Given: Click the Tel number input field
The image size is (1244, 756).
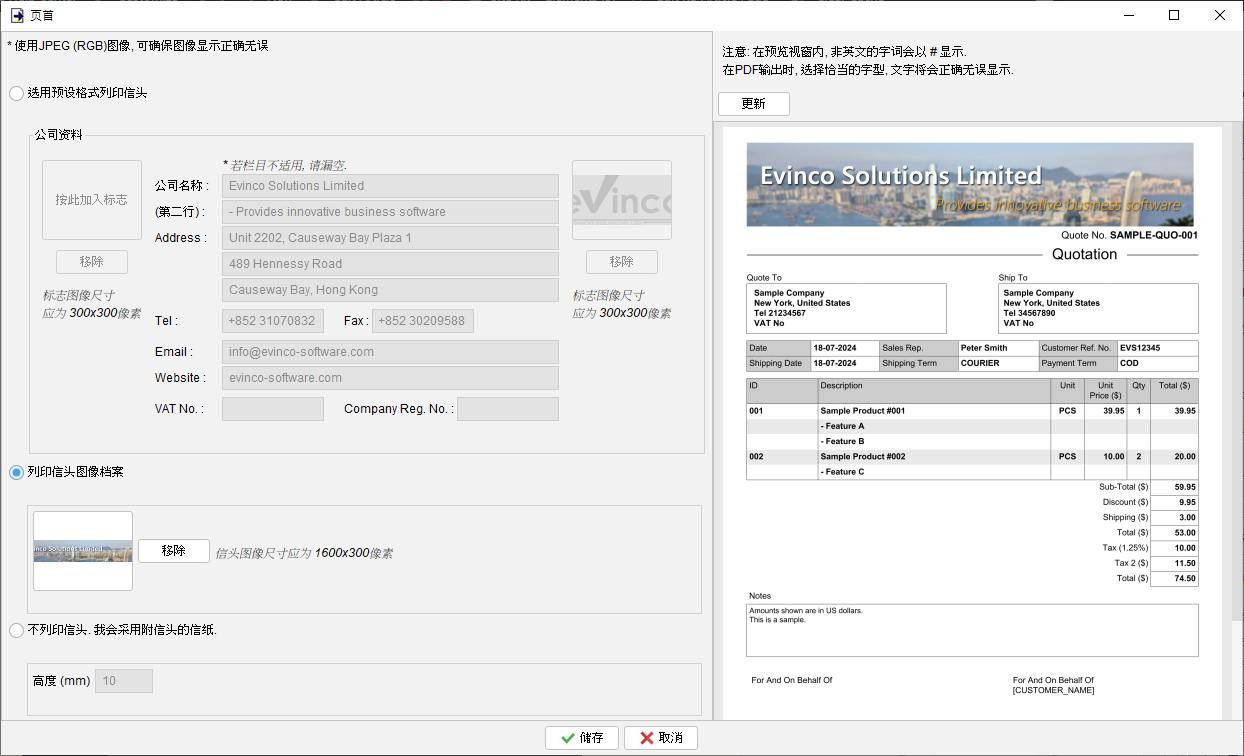Looking at the screenshot, I should [x=273, y=321].
